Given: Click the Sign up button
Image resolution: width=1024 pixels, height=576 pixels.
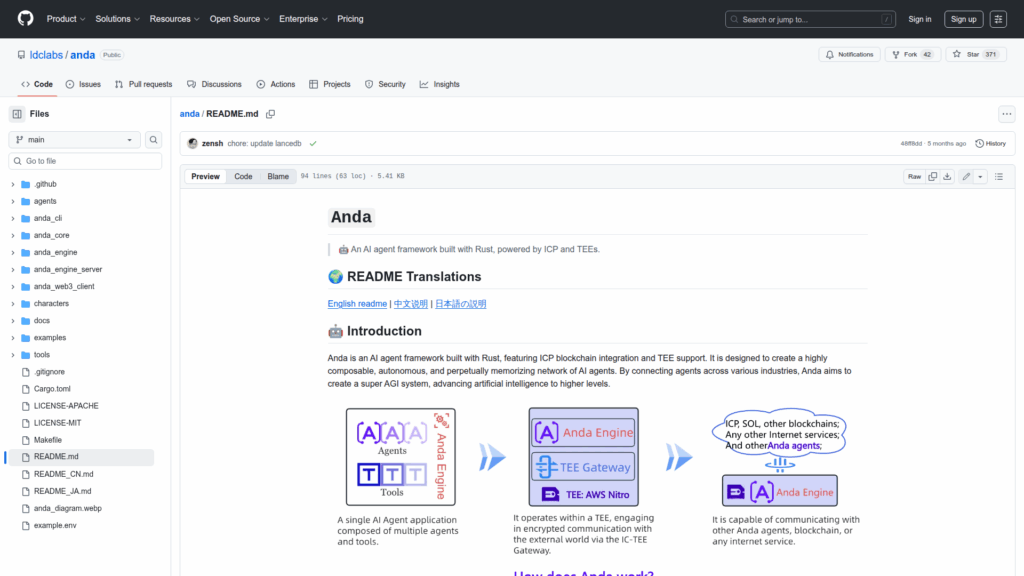Looking at the screenshot, I should point(963,19).
